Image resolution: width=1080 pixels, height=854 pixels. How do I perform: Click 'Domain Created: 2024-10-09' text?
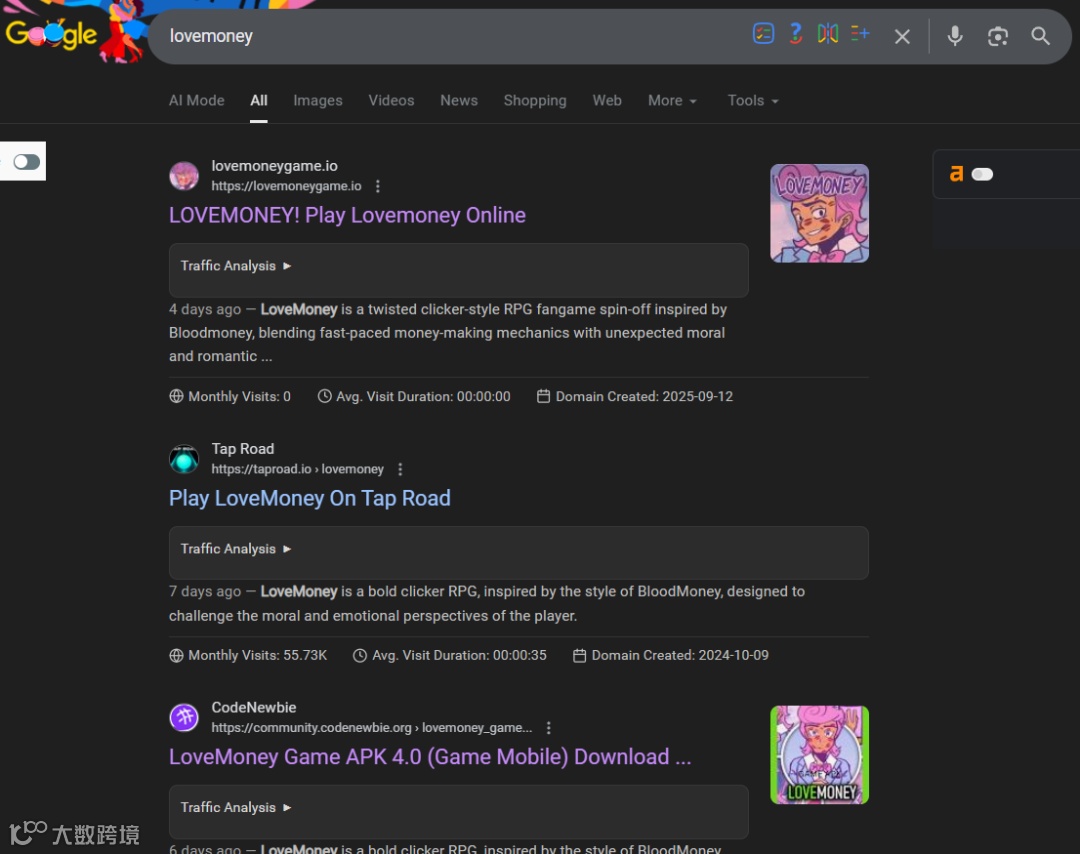coord(680,655)
